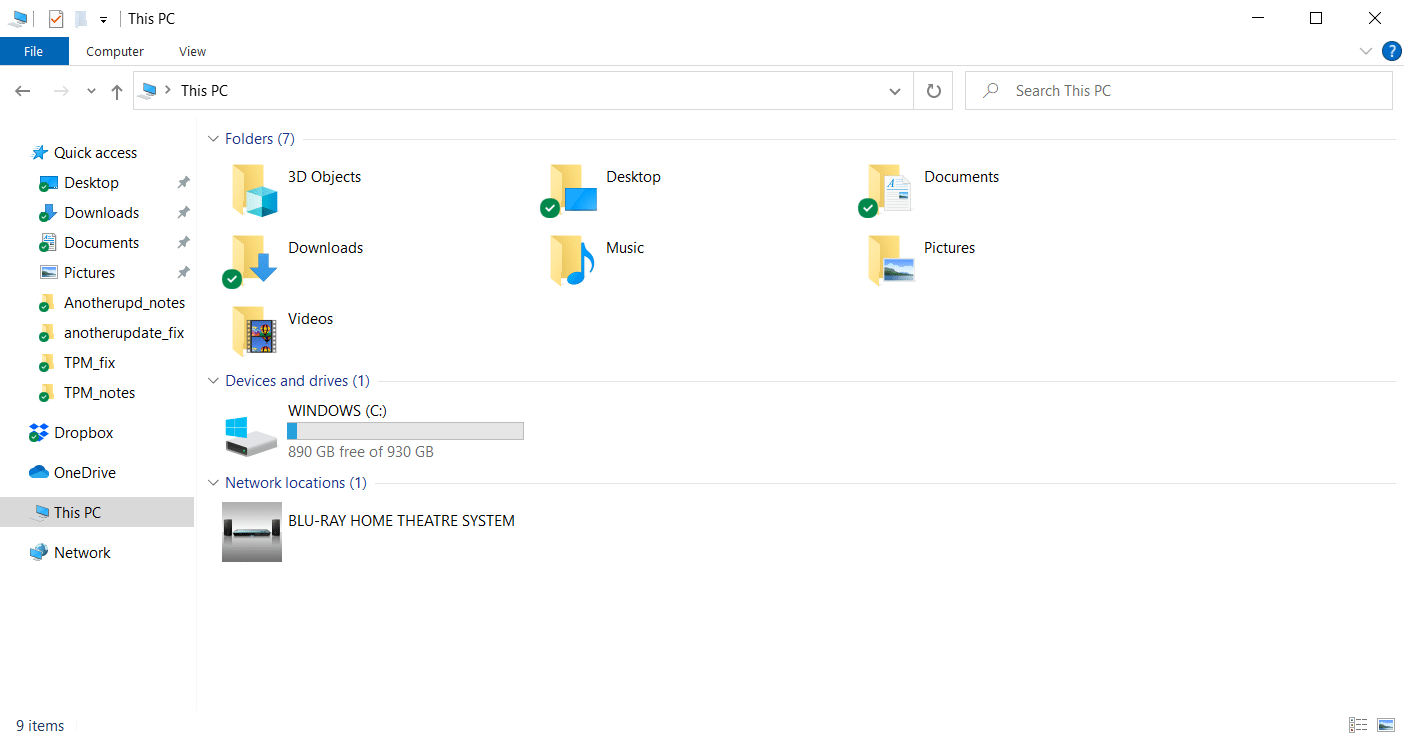Unpin Desktop using its pin icon

(183, 183)
